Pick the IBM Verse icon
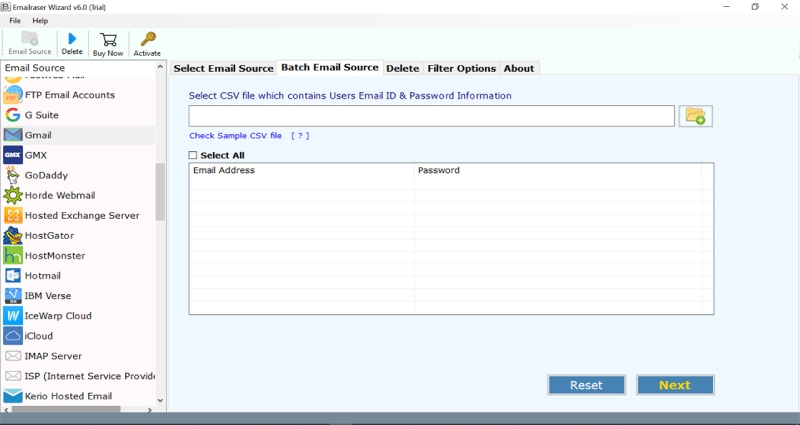Viewport: 800px width, 425px height. (x=13, y=295)
